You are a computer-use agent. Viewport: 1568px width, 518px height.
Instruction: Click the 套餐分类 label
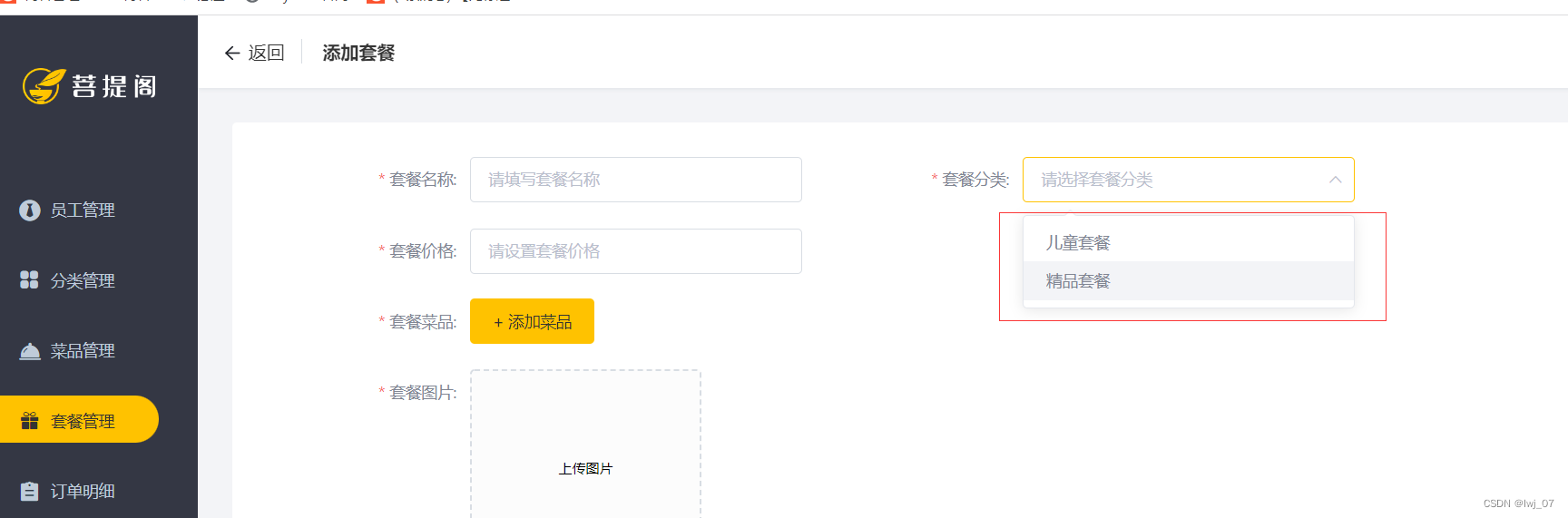point(975,180)
